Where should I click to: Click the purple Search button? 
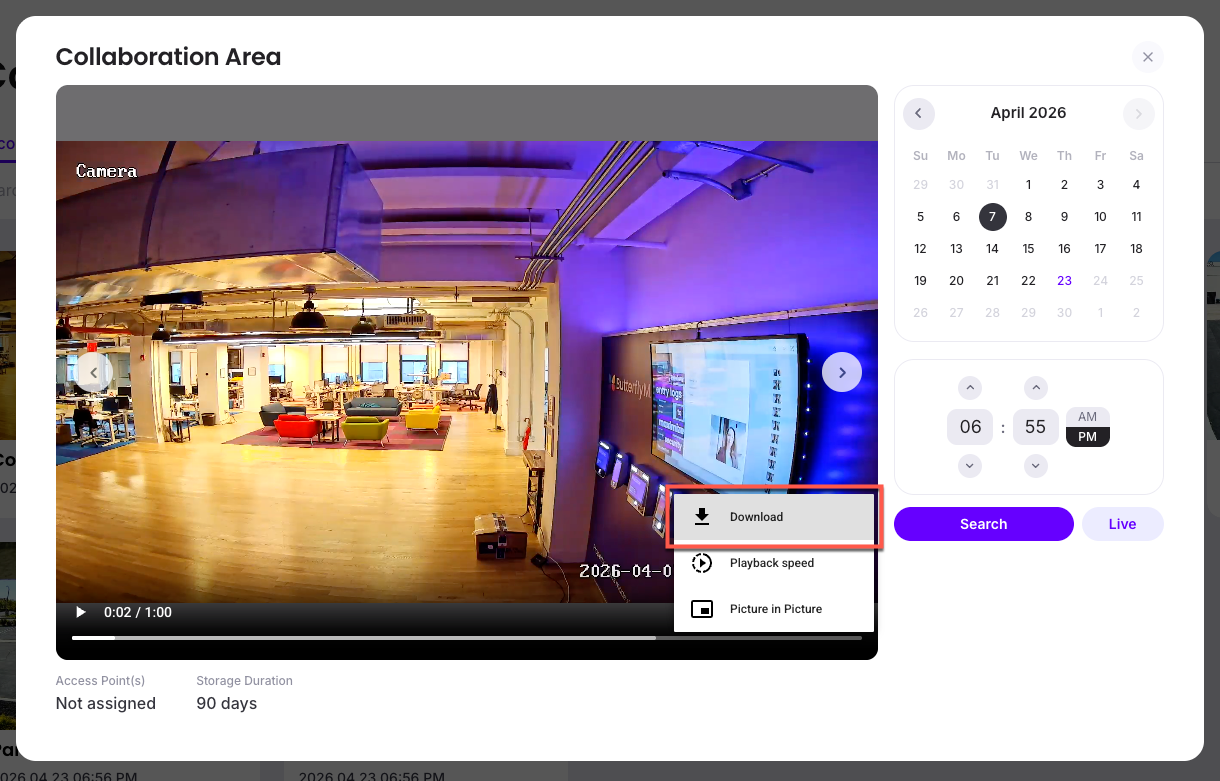(x=983, y=524)
